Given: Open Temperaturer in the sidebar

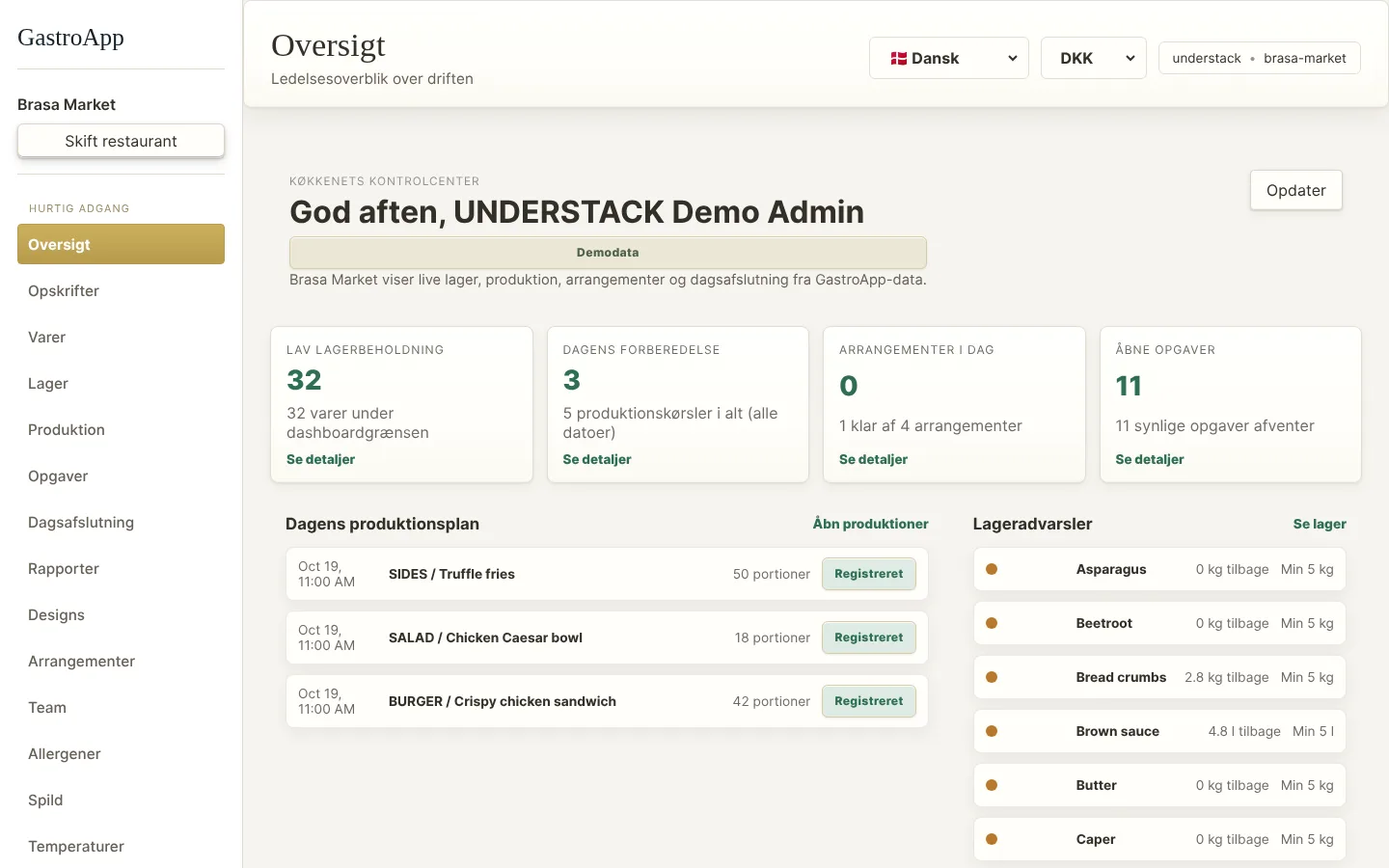Looking at the screenshot, I should pyautogui.click(x=121, y=846).
